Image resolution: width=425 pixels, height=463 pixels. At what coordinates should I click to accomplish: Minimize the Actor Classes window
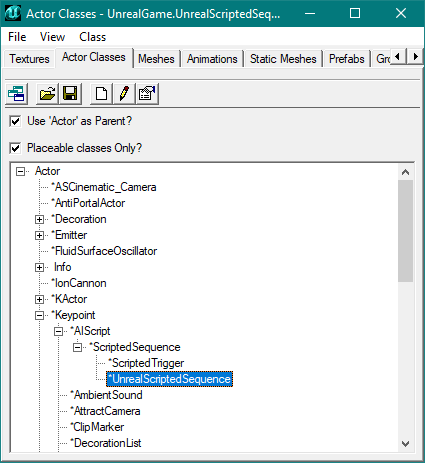coord(310,13)
